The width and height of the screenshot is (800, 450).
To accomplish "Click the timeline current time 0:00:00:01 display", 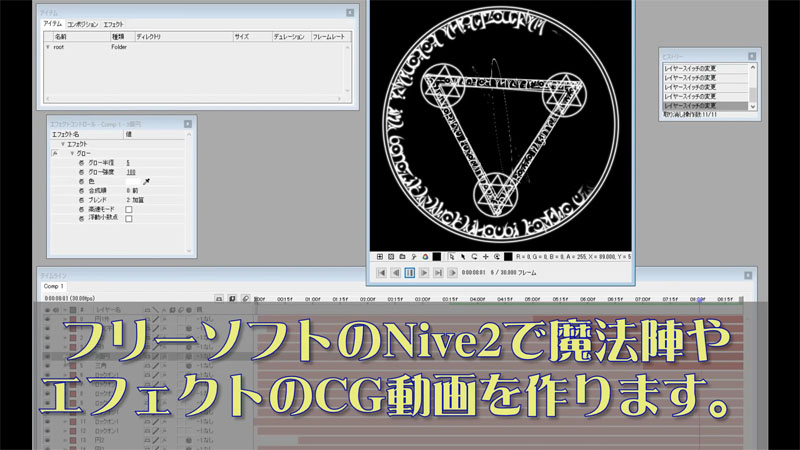I will (69, 298).
